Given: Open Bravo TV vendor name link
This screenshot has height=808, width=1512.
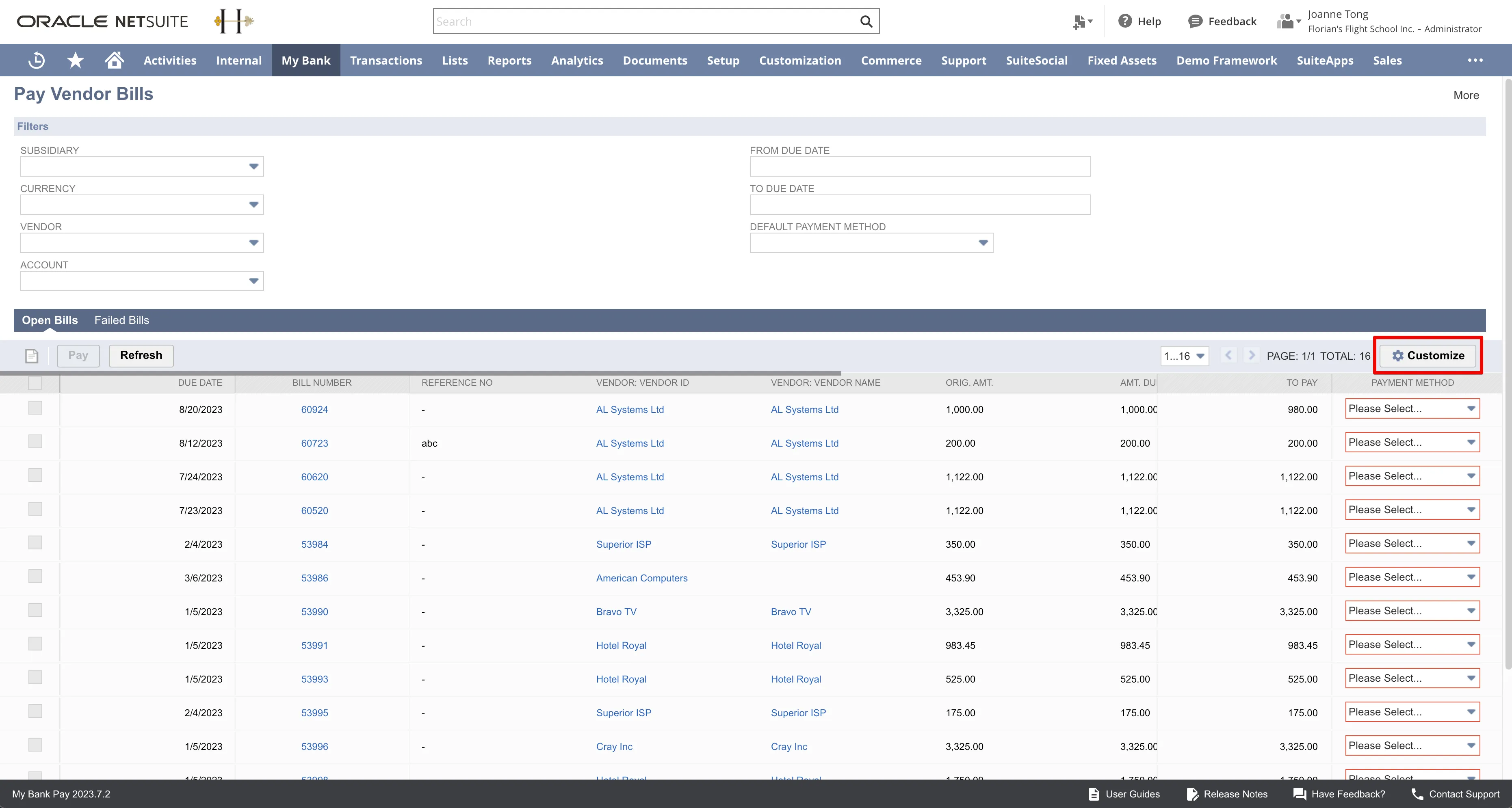Looking at the screenshot, I should (x=791, y=611).
